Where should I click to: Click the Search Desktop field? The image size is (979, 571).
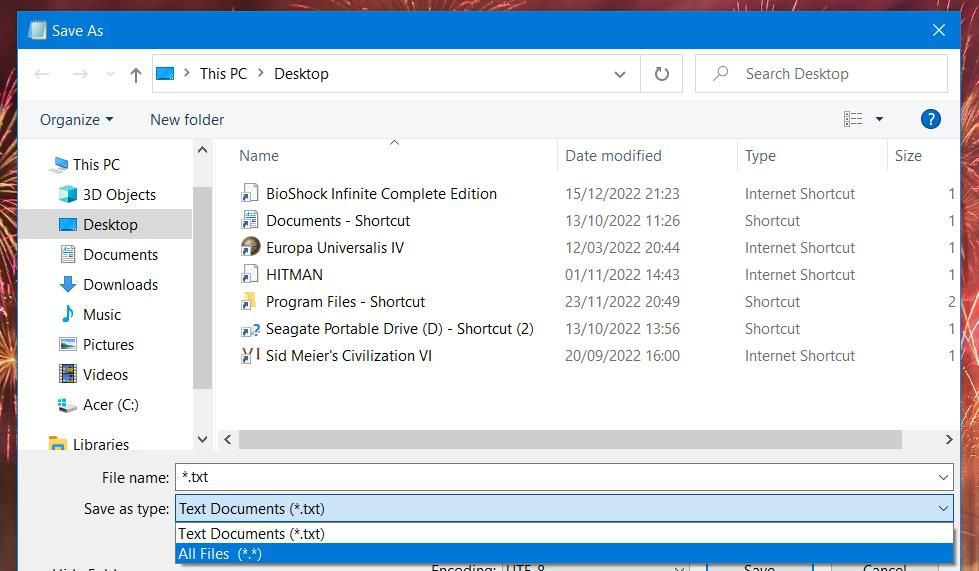pos(822,74)
